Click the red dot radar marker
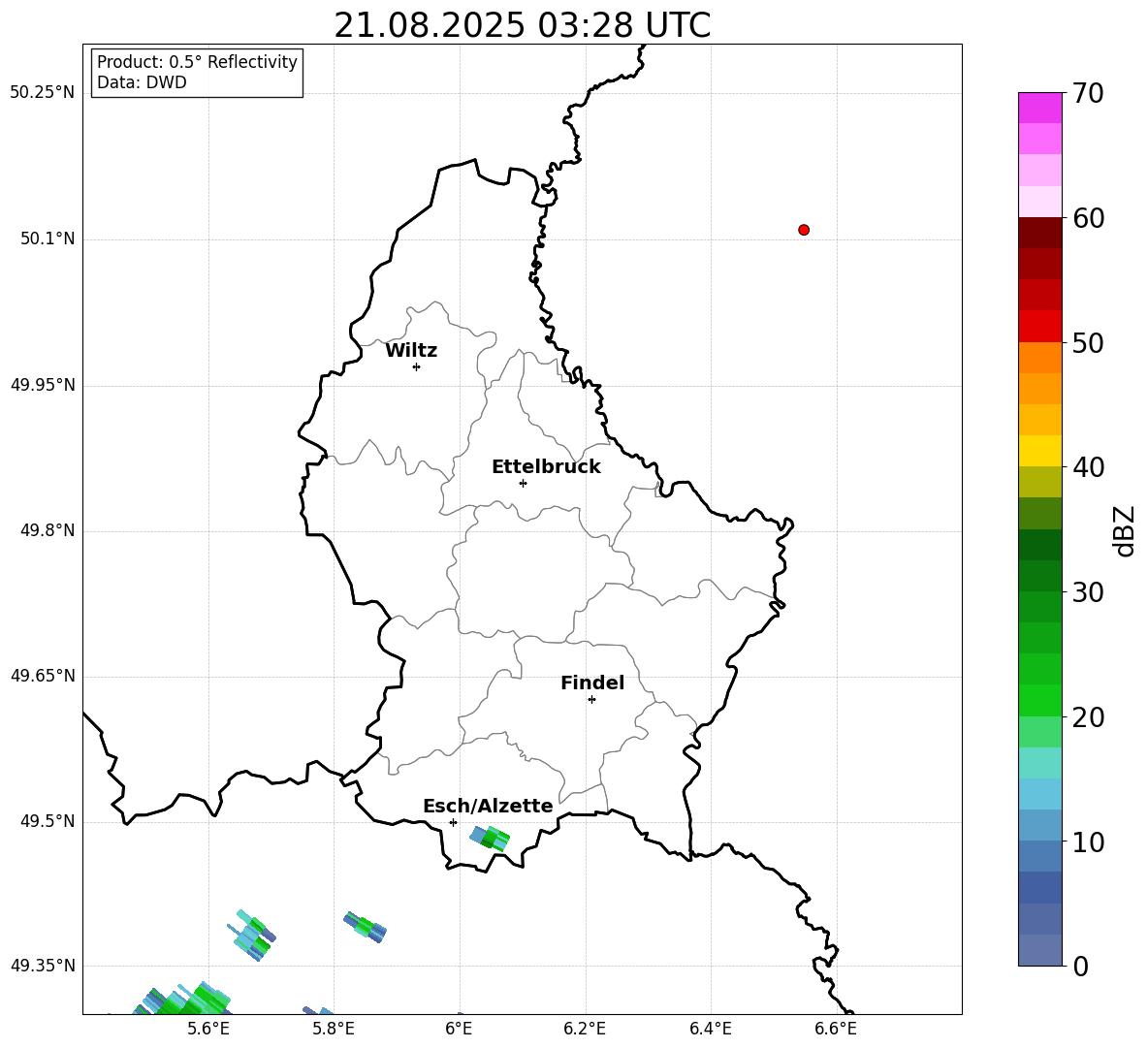The width and height of the screenshot is (1148, 1048). click(804, 230)
